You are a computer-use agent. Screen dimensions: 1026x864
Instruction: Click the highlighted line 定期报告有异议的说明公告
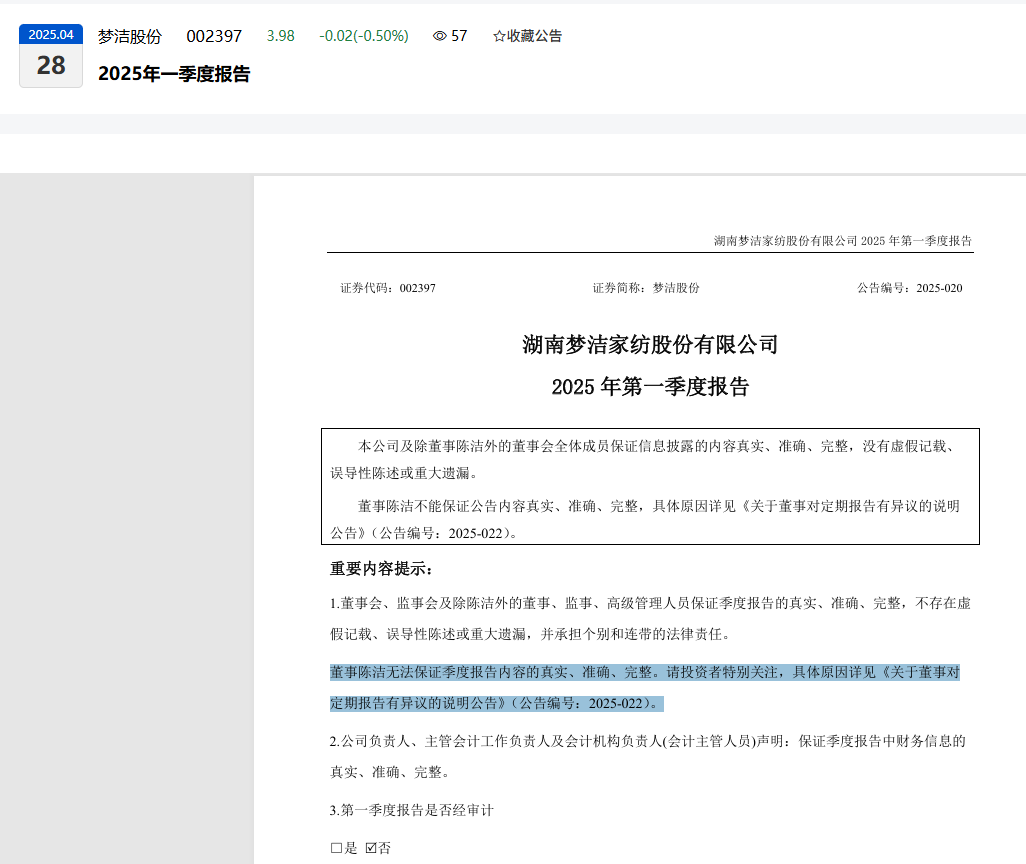pos(497,704)
